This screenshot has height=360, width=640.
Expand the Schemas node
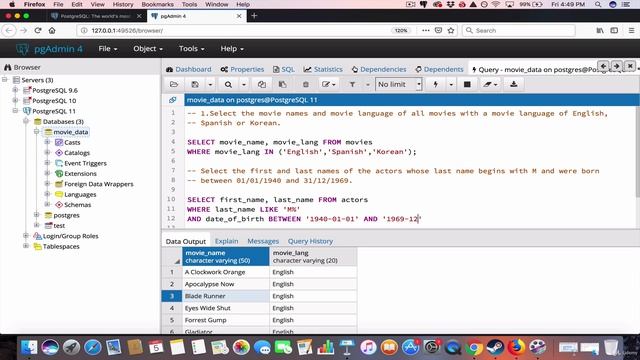[47, 205]
